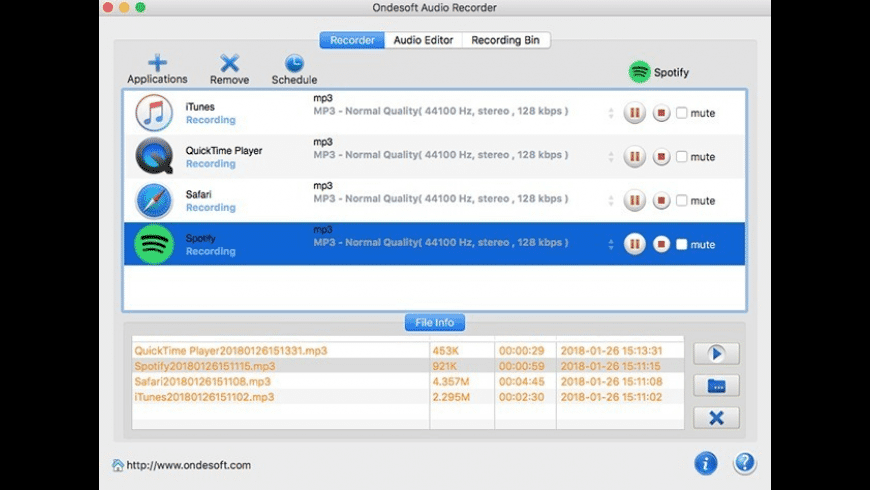Play the selected recorded file
Viewport: 870px width, 490px height.
pos(716,353)
